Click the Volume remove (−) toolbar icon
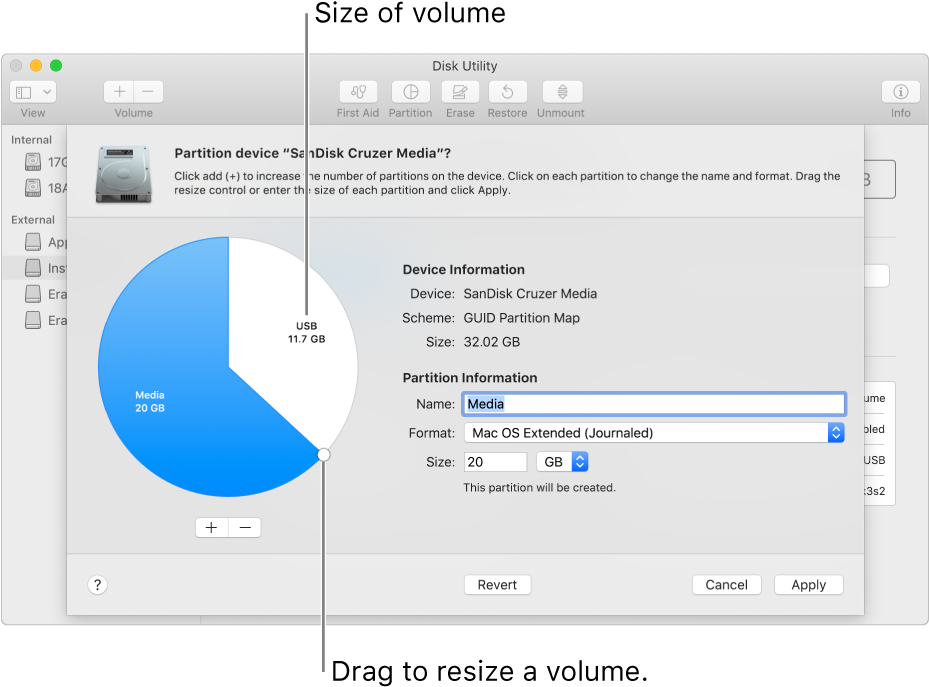This screenshot has height=687, width=929. (x=147, y=91)
